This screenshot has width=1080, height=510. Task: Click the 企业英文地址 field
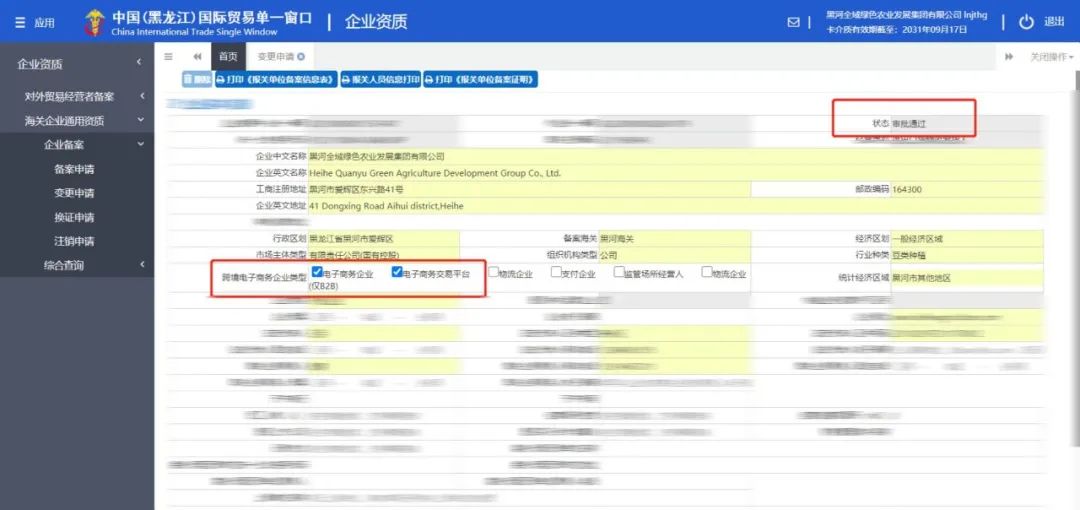[676, 205]
